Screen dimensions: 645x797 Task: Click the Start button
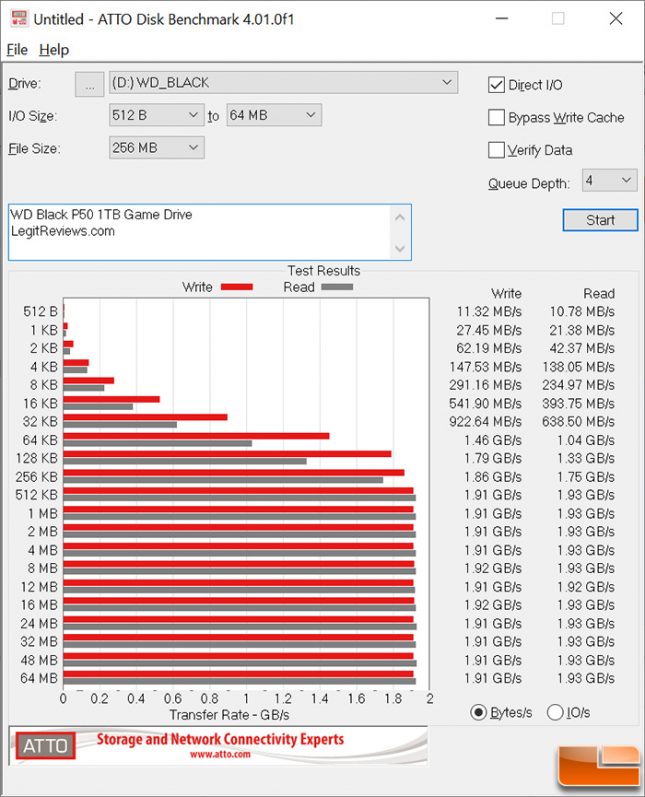click(x=600, y=220)
